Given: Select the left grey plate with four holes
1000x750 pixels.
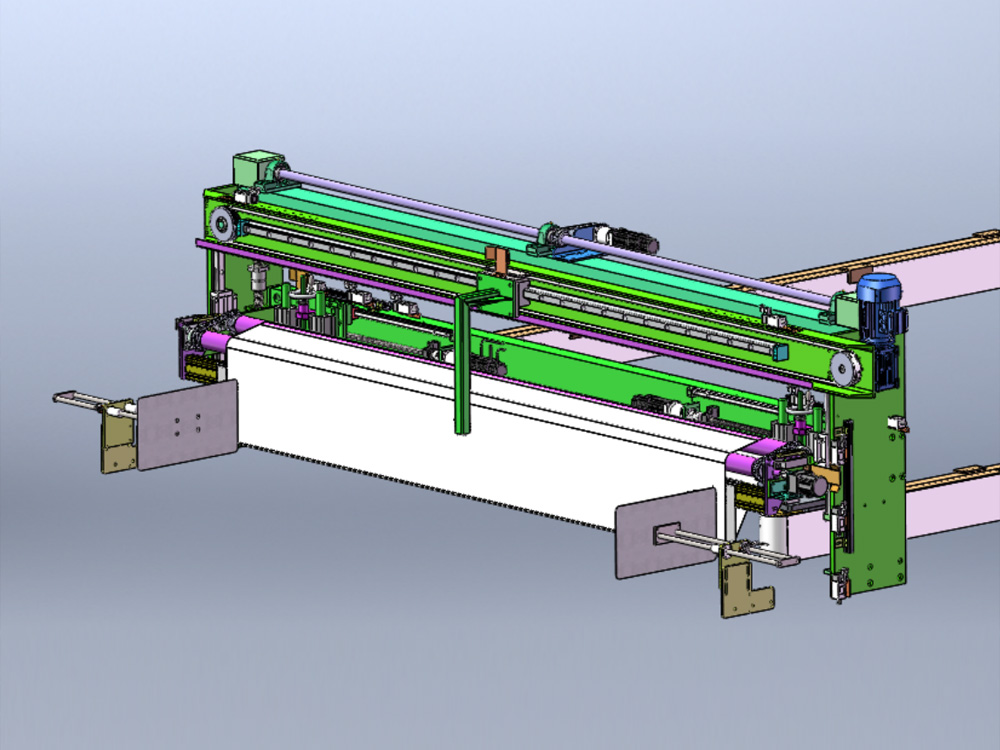Looking at the screenshot, I should 187,424.
